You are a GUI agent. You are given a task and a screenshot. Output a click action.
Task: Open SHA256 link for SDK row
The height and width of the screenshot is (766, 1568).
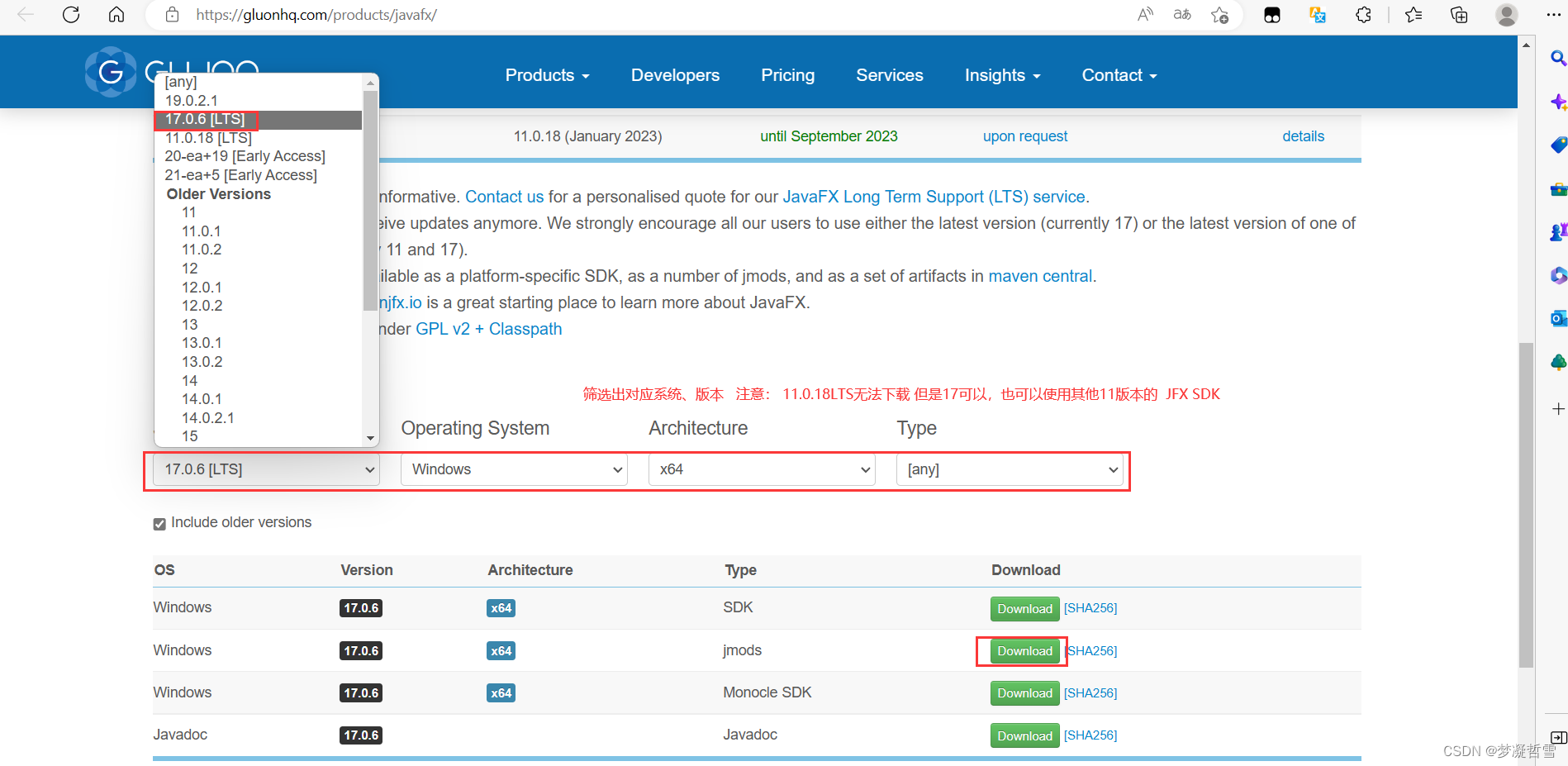coord(1090,608)
